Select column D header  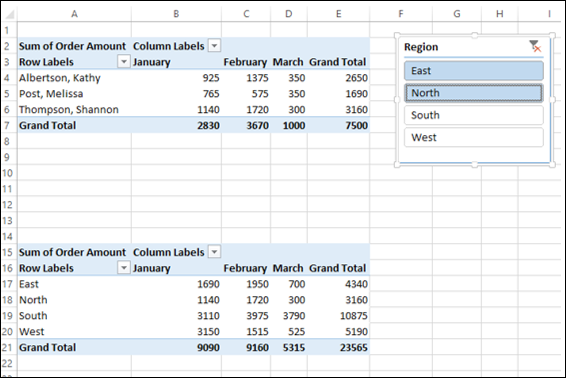289,14
